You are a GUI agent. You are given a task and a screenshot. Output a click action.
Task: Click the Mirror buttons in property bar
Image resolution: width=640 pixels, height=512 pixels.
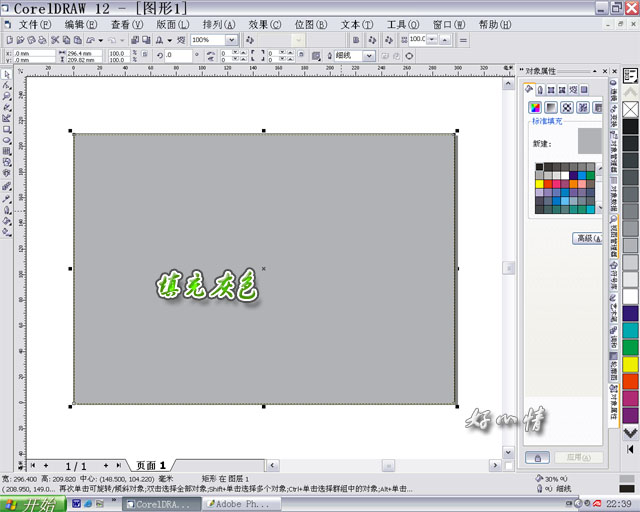point(211,56)
